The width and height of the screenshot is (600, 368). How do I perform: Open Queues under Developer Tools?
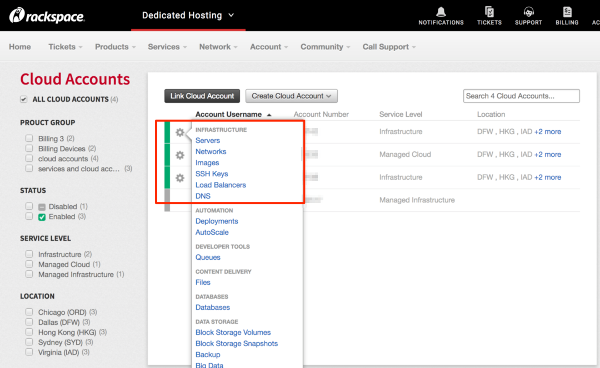pos(208,257)
